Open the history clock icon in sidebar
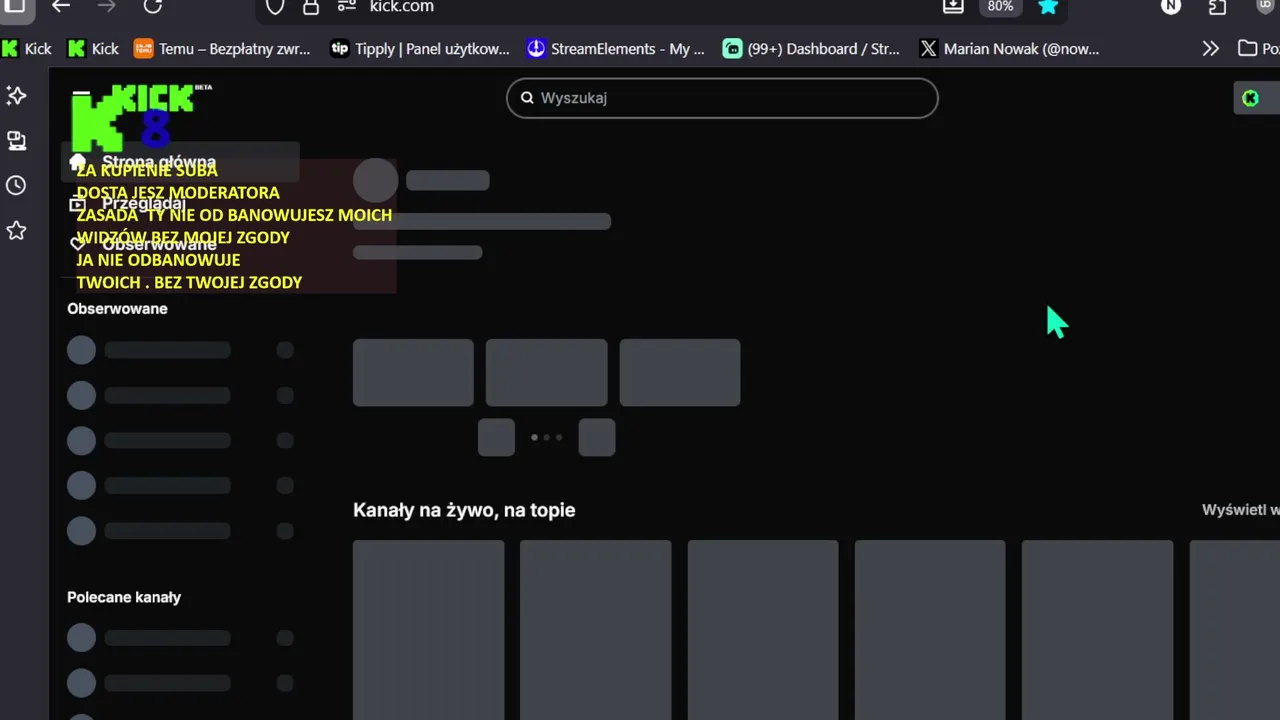 [x=16, y=185]
